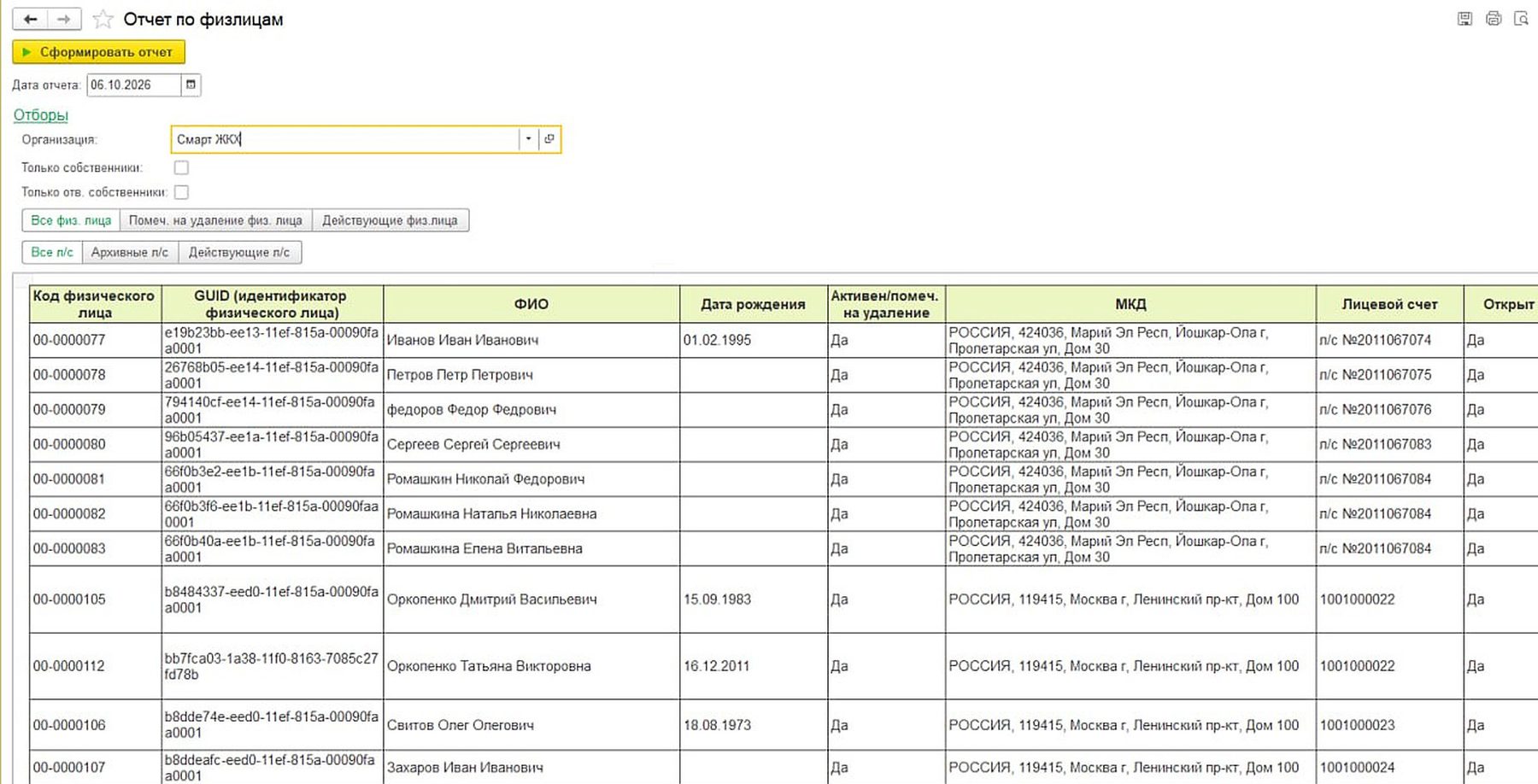
Task: Select account cell л/с №2011067083
Action: point(1389,444)
